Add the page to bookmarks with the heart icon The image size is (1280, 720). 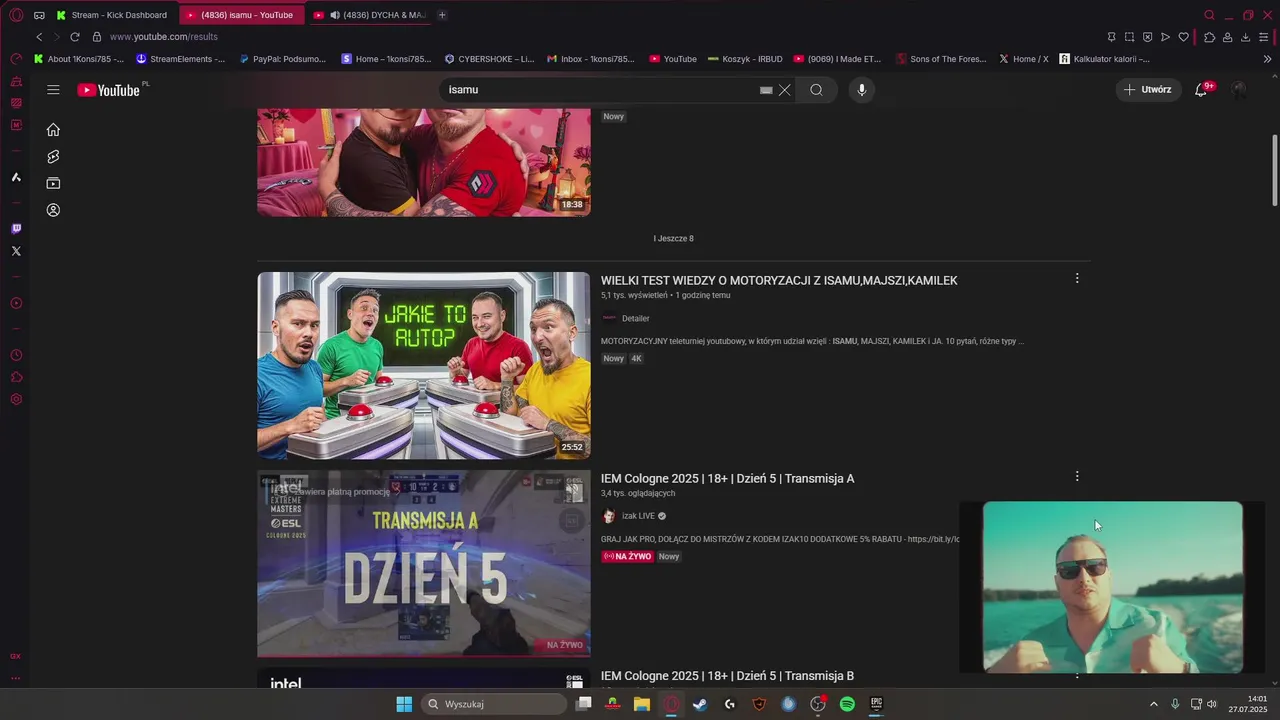click(1183, 37)
